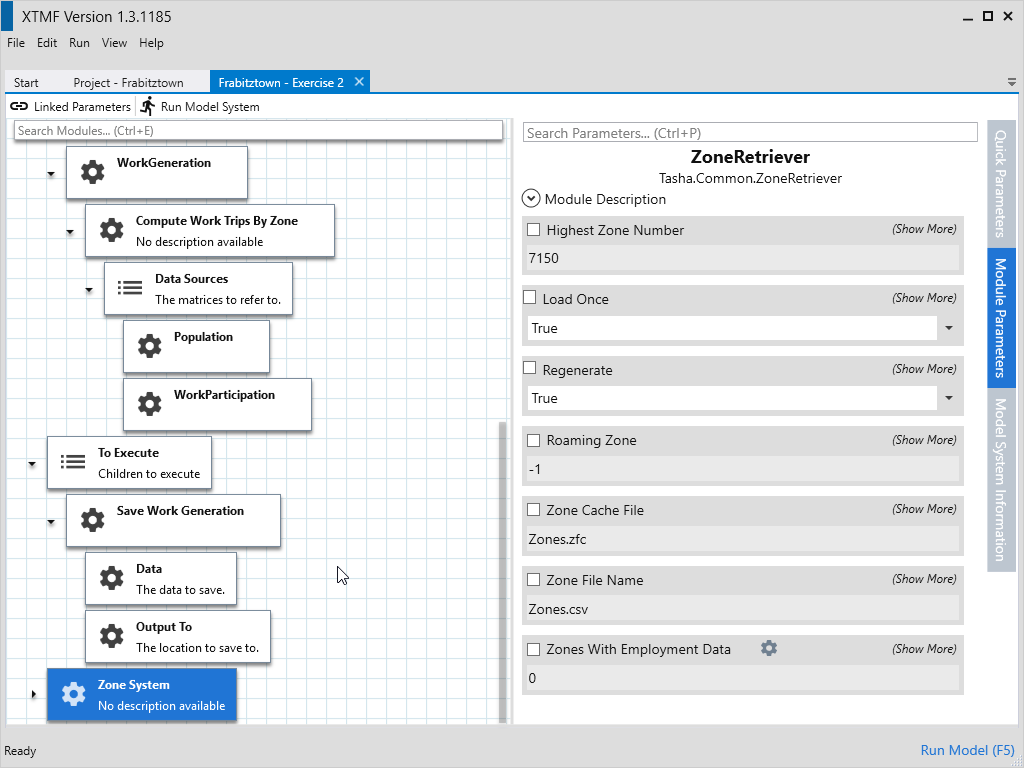Expand the Zone System tree node

point(33,694)
